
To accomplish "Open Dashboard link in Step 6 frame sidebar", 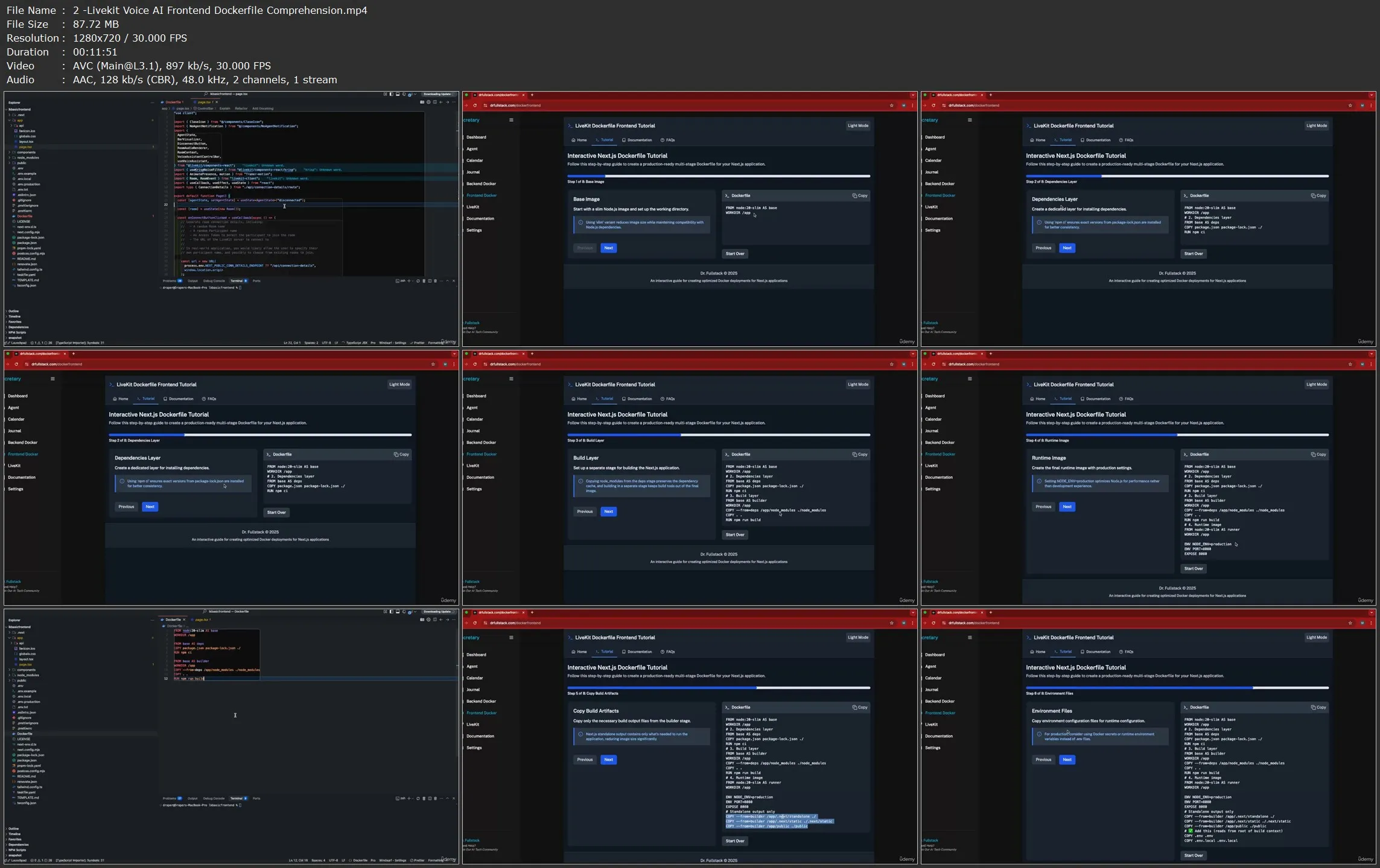I will [934, 654].
